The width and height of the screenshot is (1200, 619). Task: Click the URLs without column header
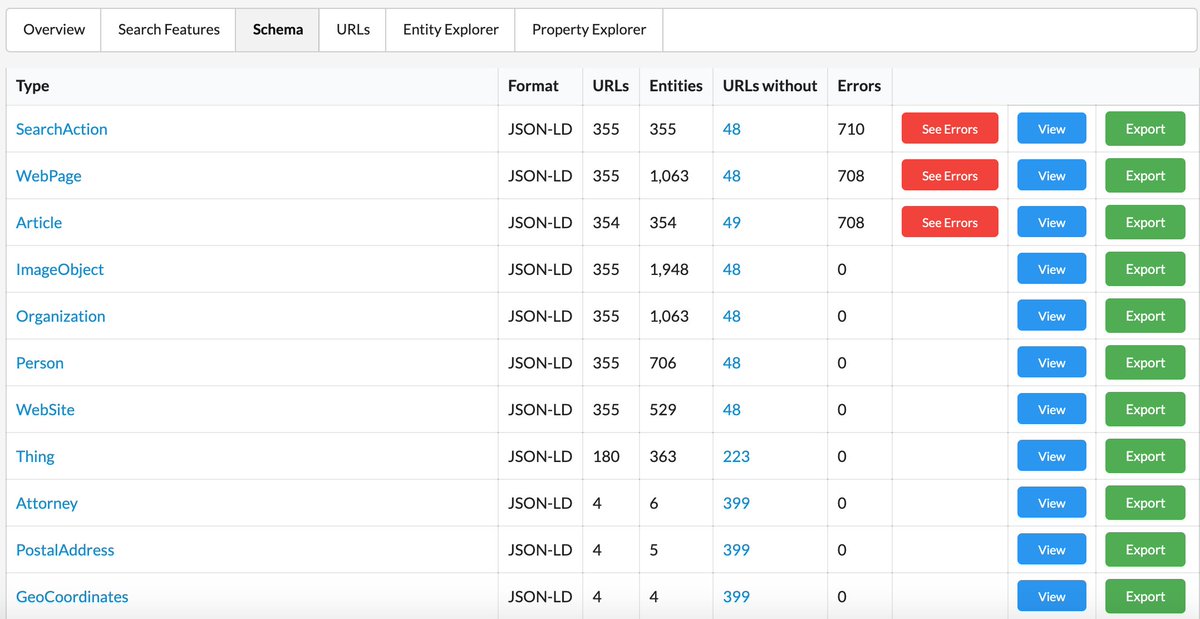770,86
